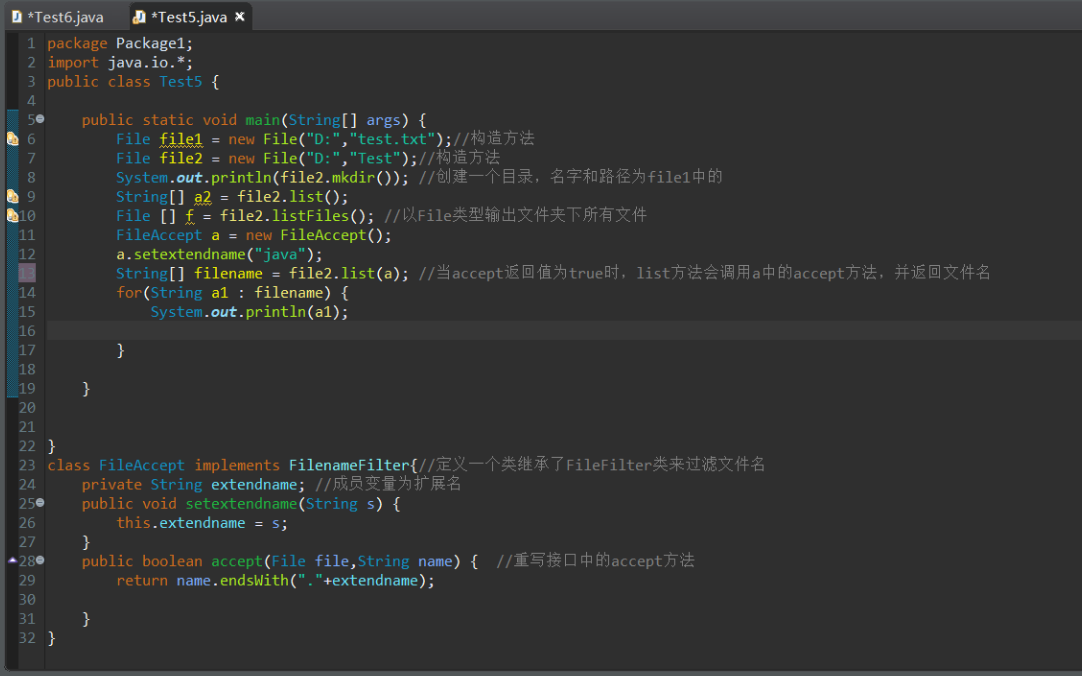1082x676 pixels.
Task: Close the Test5.java tab
Action: point(240,17)
